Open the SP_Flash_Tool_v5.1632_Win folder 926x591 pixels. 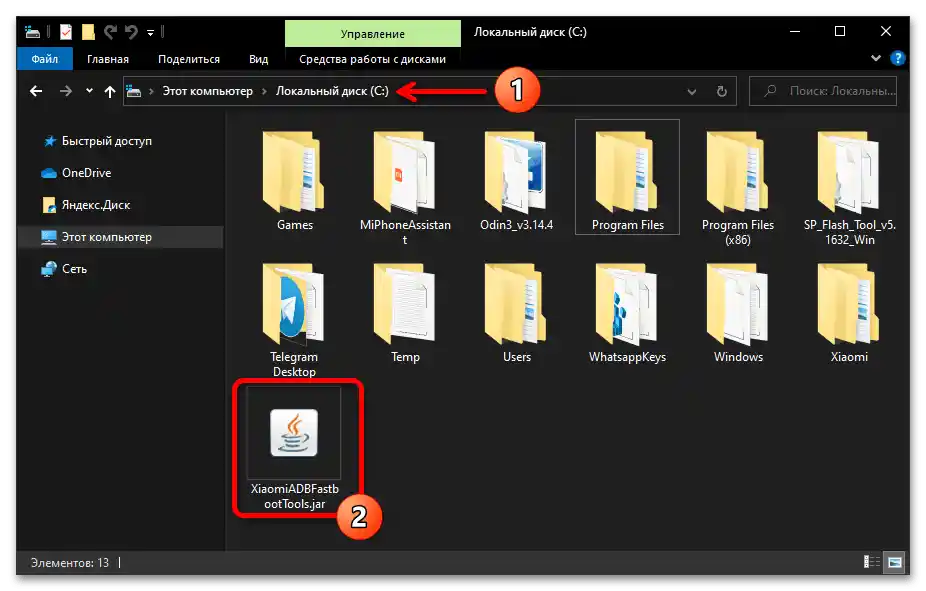point(849,186)
